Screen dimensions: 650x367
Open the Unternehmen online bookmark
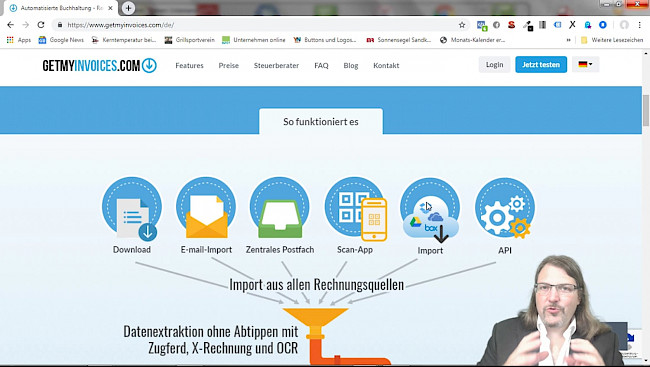point(254,40)
